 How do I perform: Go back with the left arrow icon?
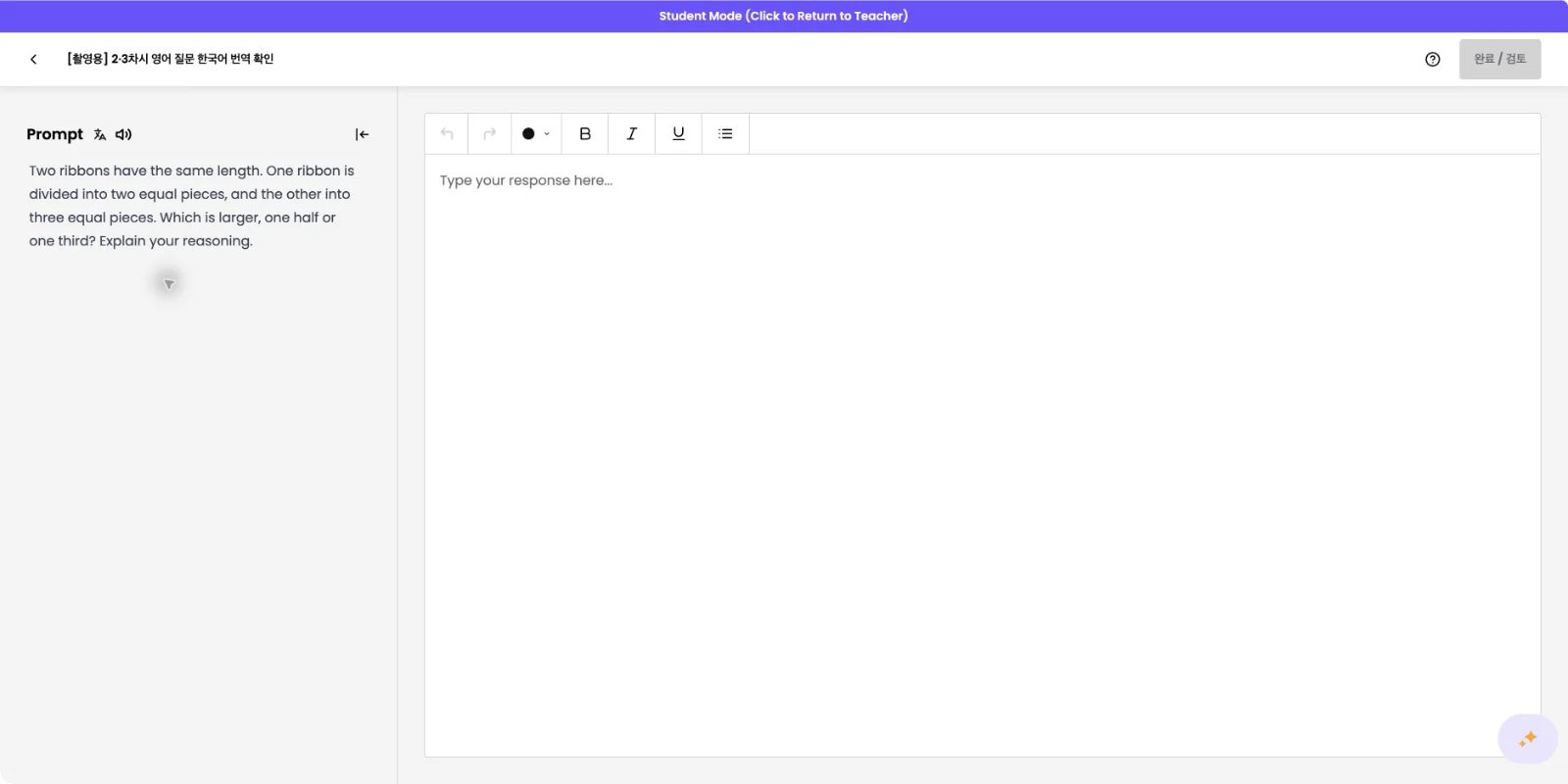[x=33, y=59]
